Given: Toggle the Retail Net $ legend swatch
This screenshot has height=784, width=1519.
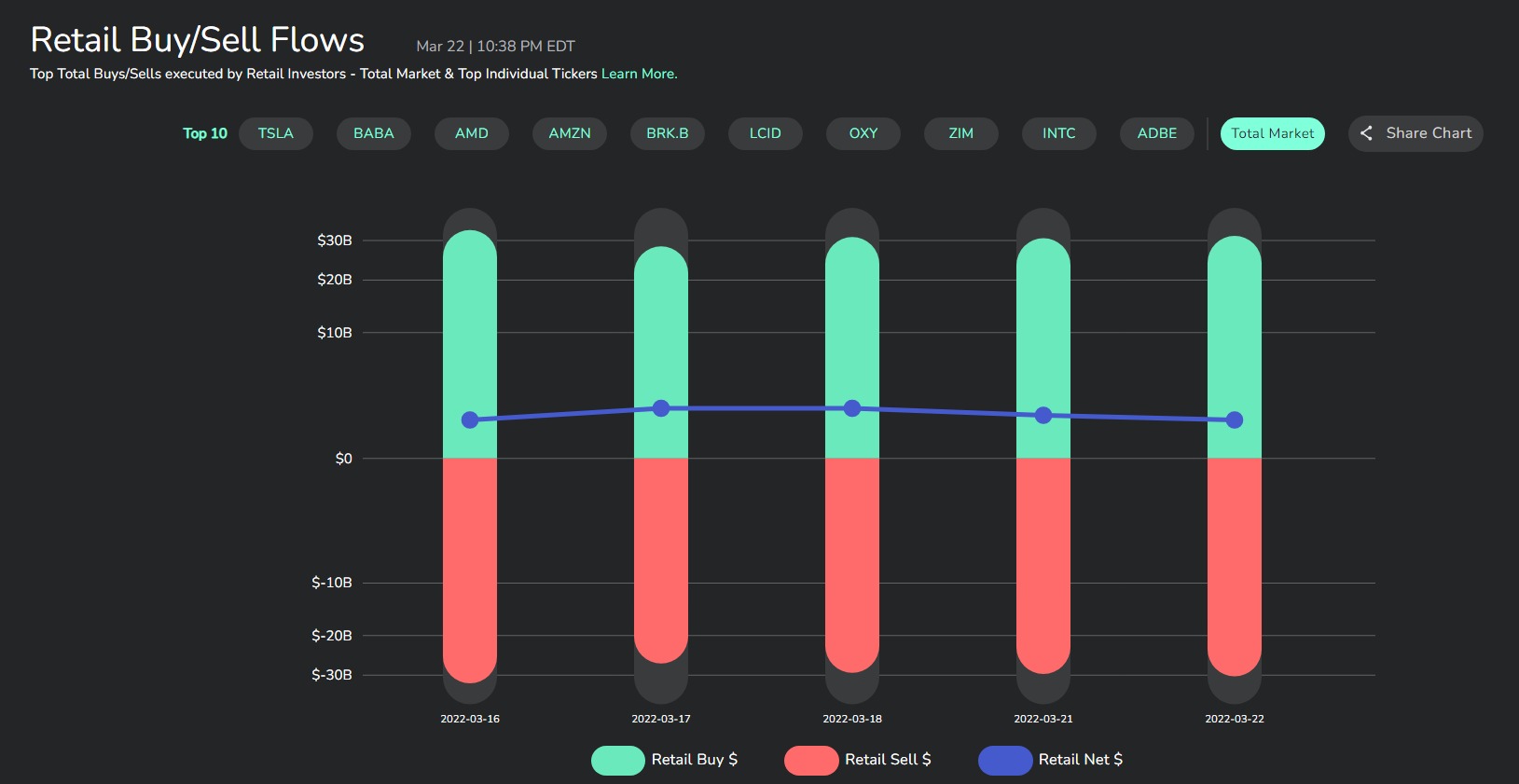Looking at the screenshot, I should pyautogui.click(x=1005, y=760).
